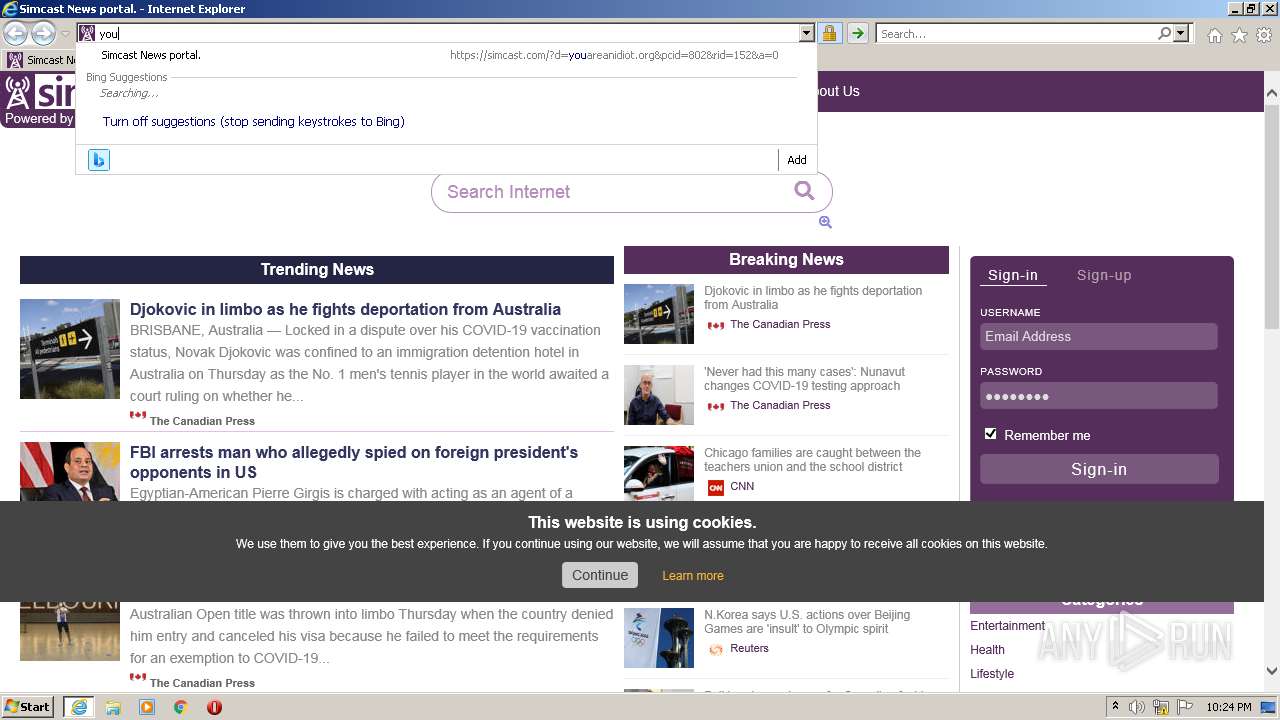The image size is (1280, 720).
Task: Open Djokovic in limbo trending headline
Action: (x=345, y=310)
